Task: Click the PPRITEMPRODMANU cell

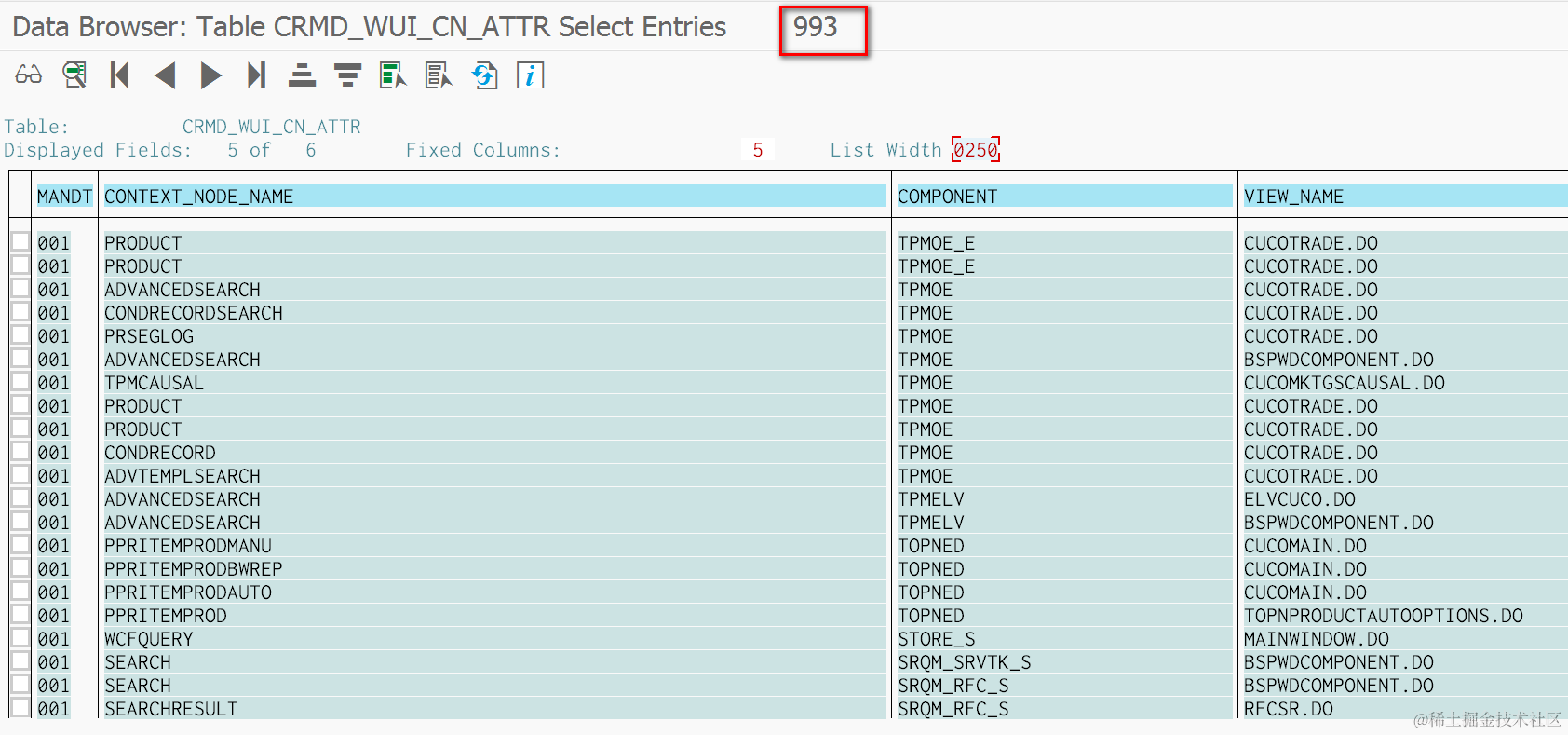Action: click(x=494, y=546)
